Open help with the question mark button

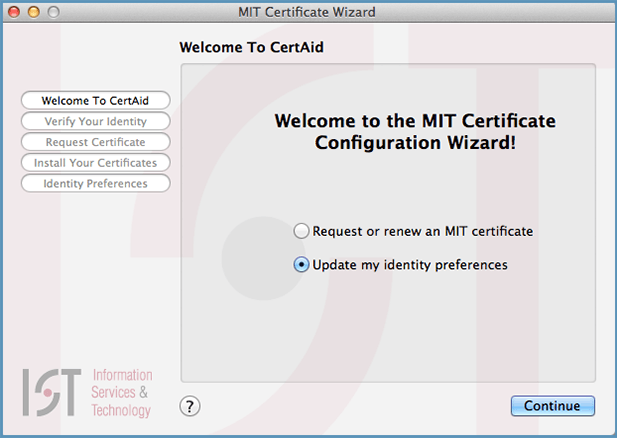point(190,405)
